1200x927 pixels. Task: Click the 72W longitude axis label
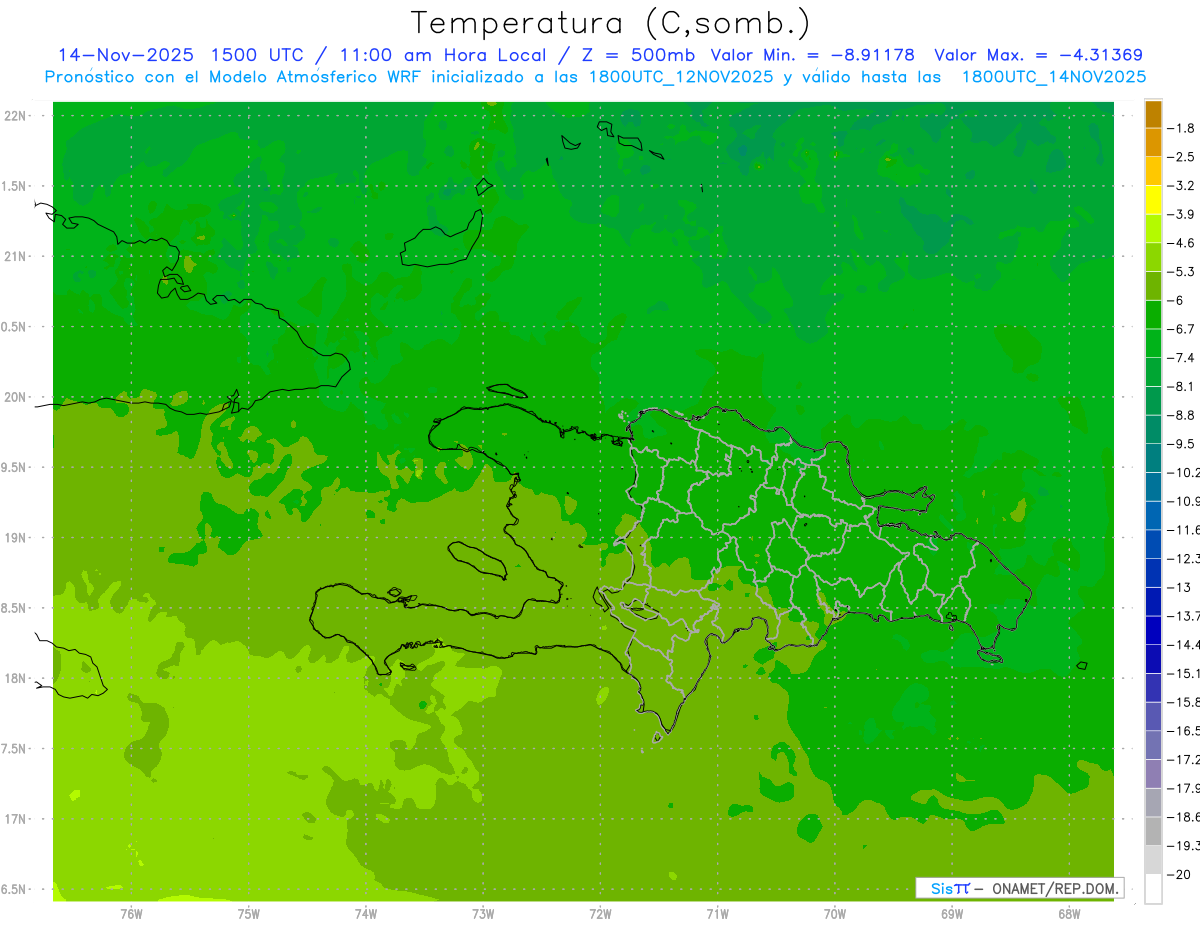point(600,913)
